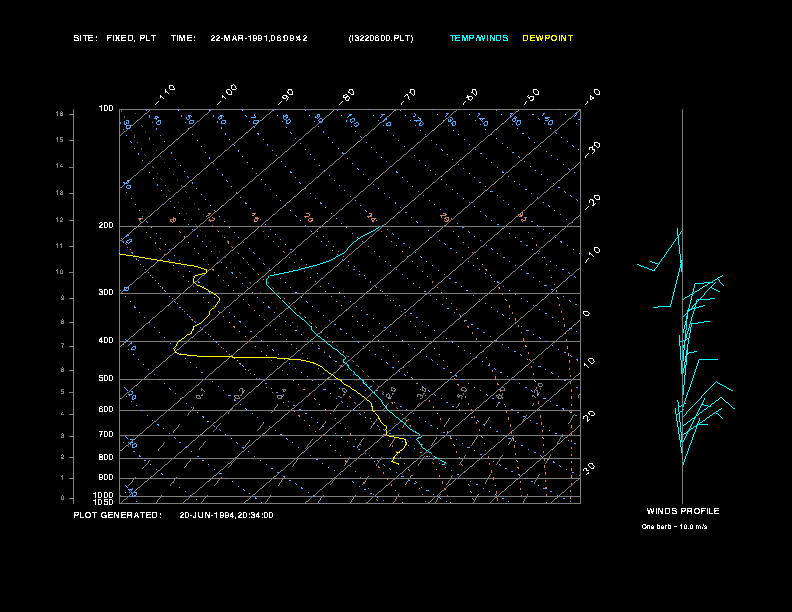Click the -90 isotherm label

[286, 97]
